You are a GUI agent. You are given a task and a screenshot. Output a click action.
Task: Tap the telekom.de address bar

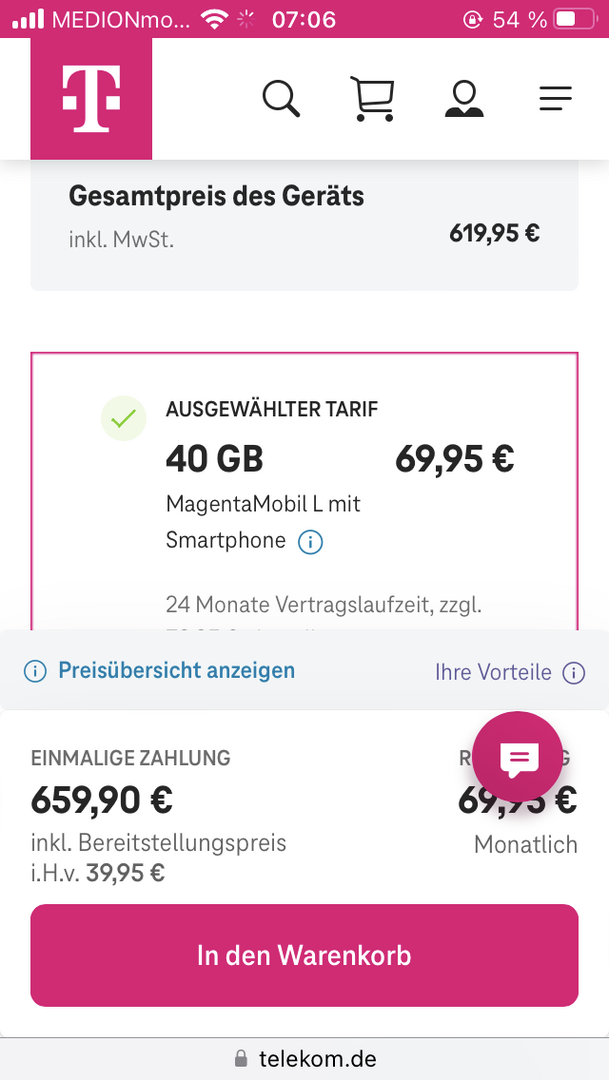pos(304,1059)
